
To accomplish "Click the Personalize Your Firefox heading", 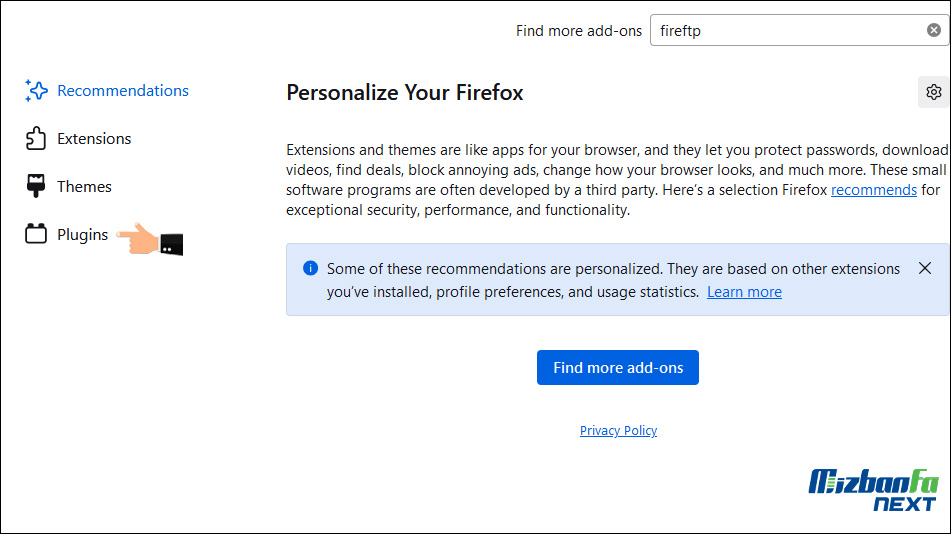I will (405, 93).
